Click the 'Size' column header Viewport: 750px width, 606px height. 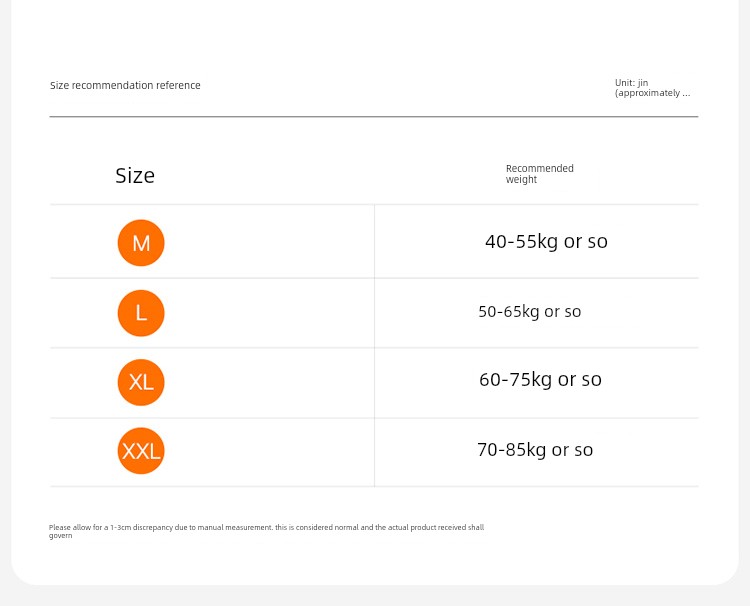tap(135, 176)
